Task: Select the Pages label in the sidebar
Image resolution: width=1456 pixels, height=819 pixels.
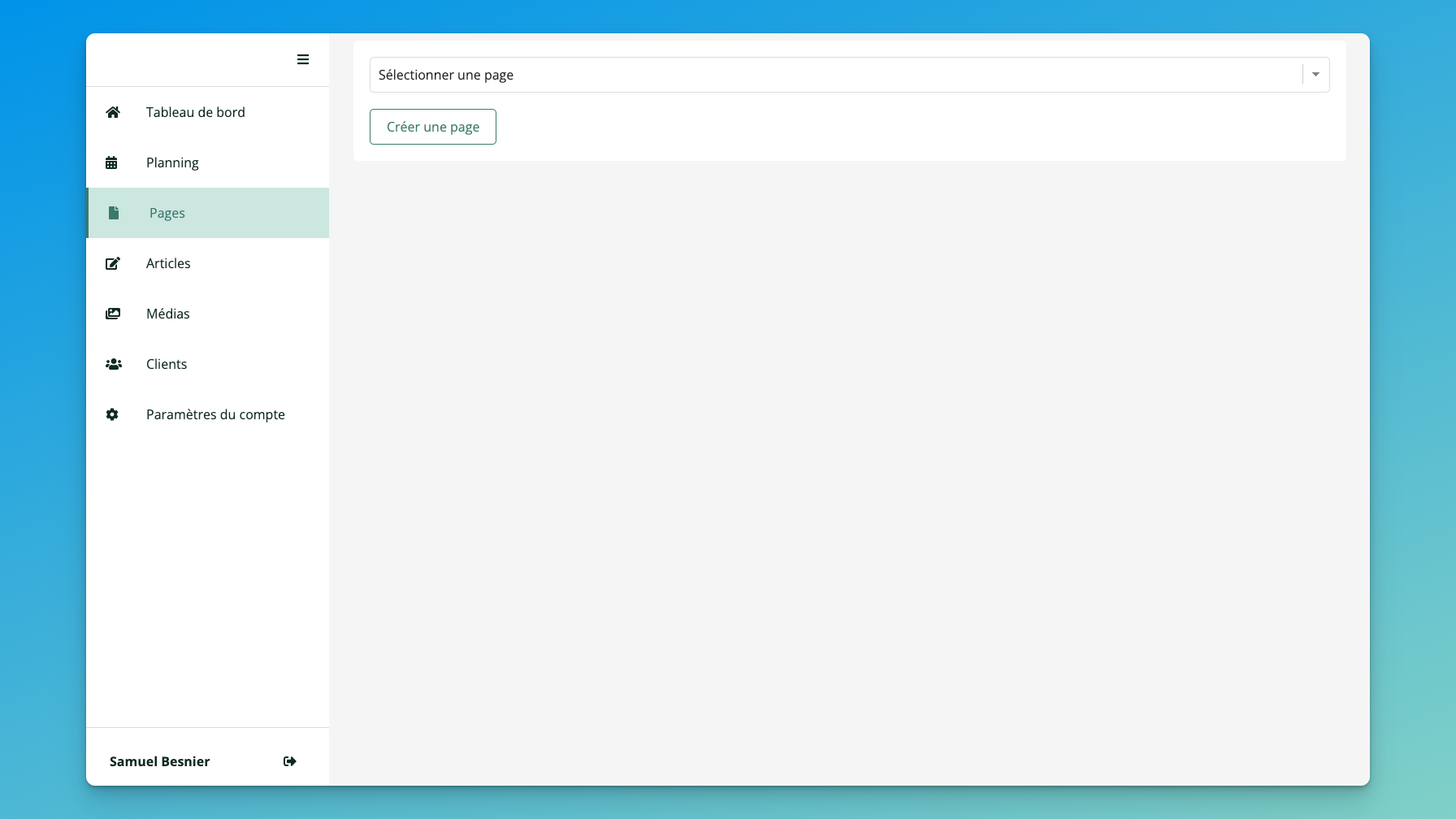Action: click(x=167, y=213)
